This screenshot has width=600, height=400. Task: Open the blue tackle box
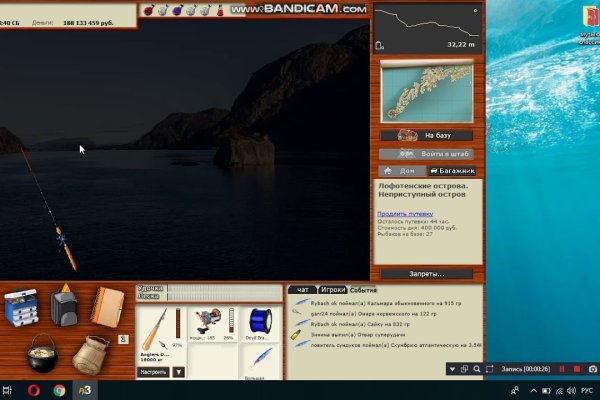pos(22,310)
